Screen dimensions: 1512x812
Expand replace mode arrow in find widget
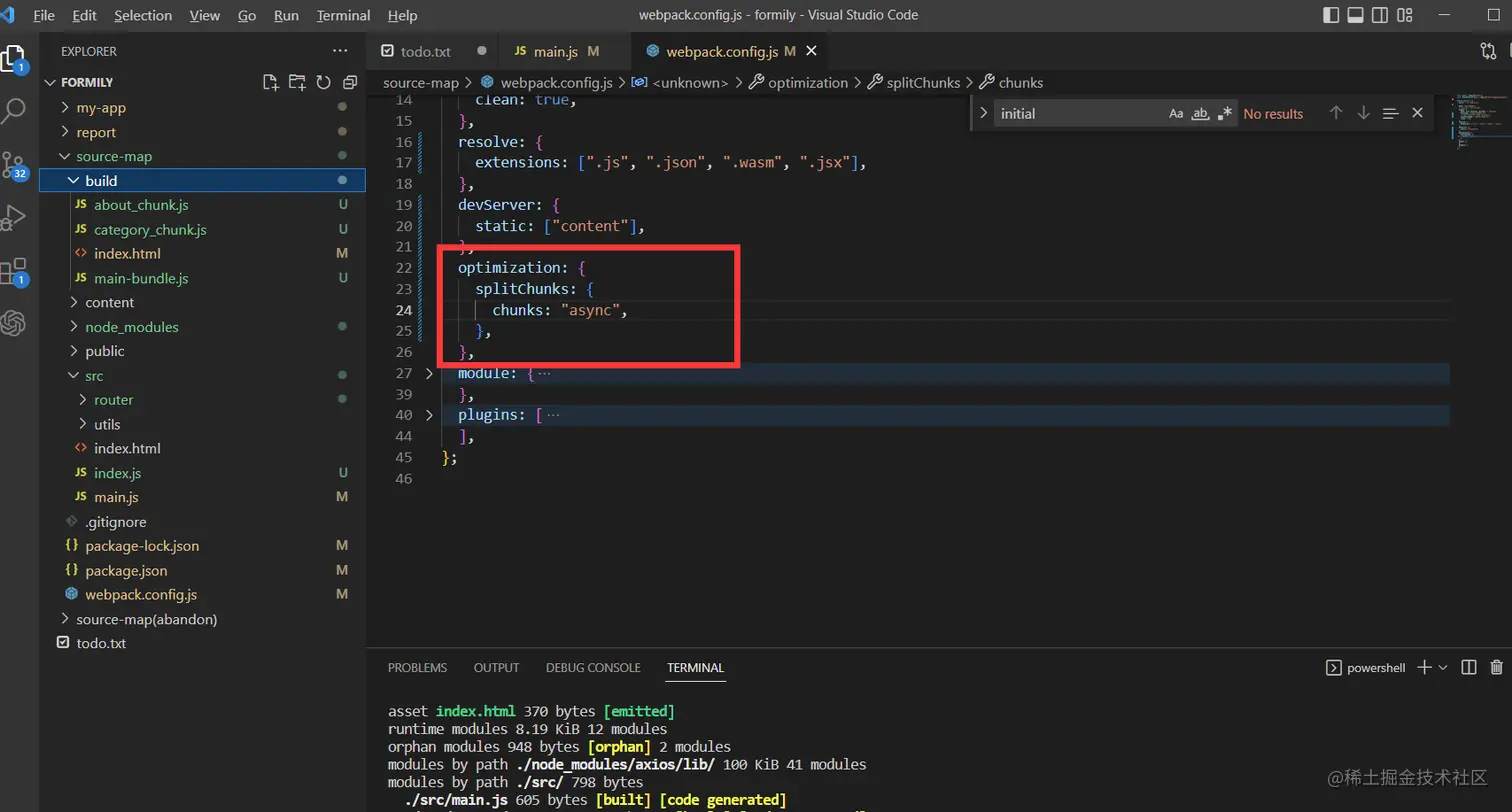point(983,113)
